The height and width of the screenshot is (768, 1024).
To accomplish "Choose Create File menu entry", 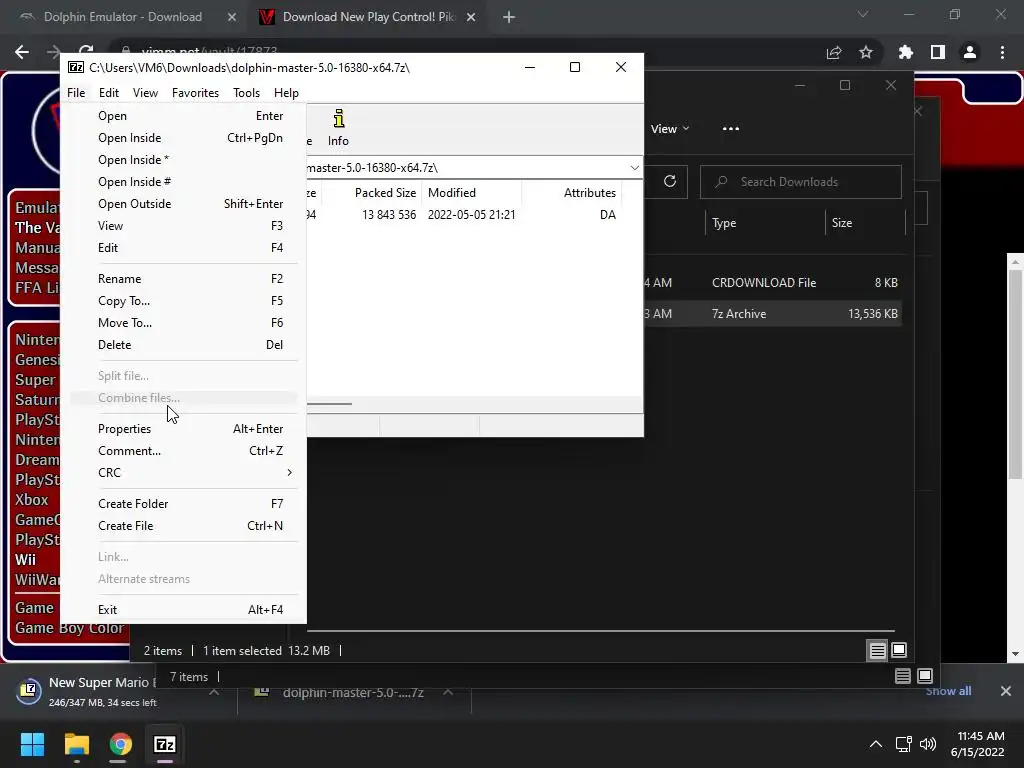I will (183, 526).
